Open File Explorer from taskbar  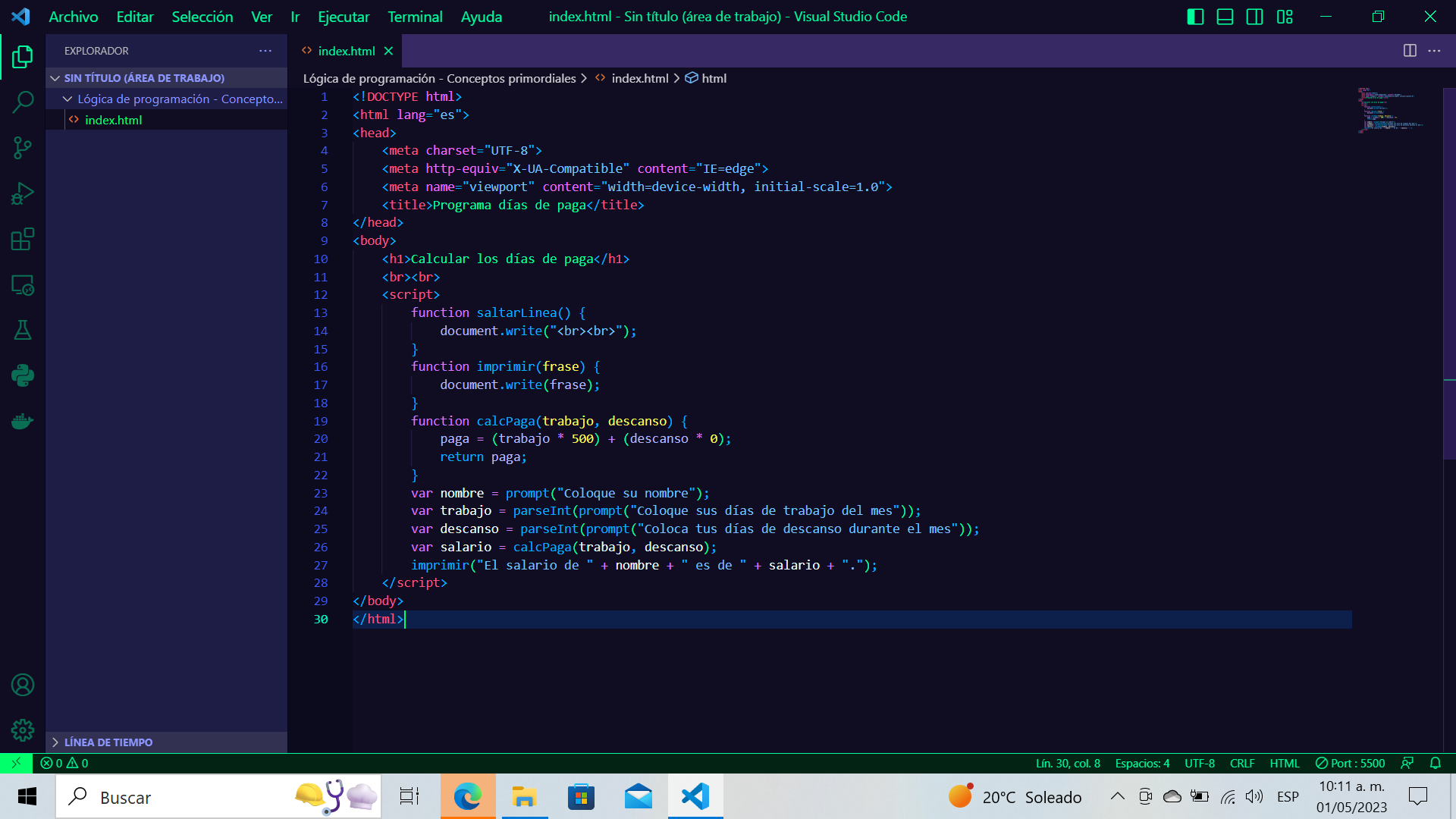524,796
